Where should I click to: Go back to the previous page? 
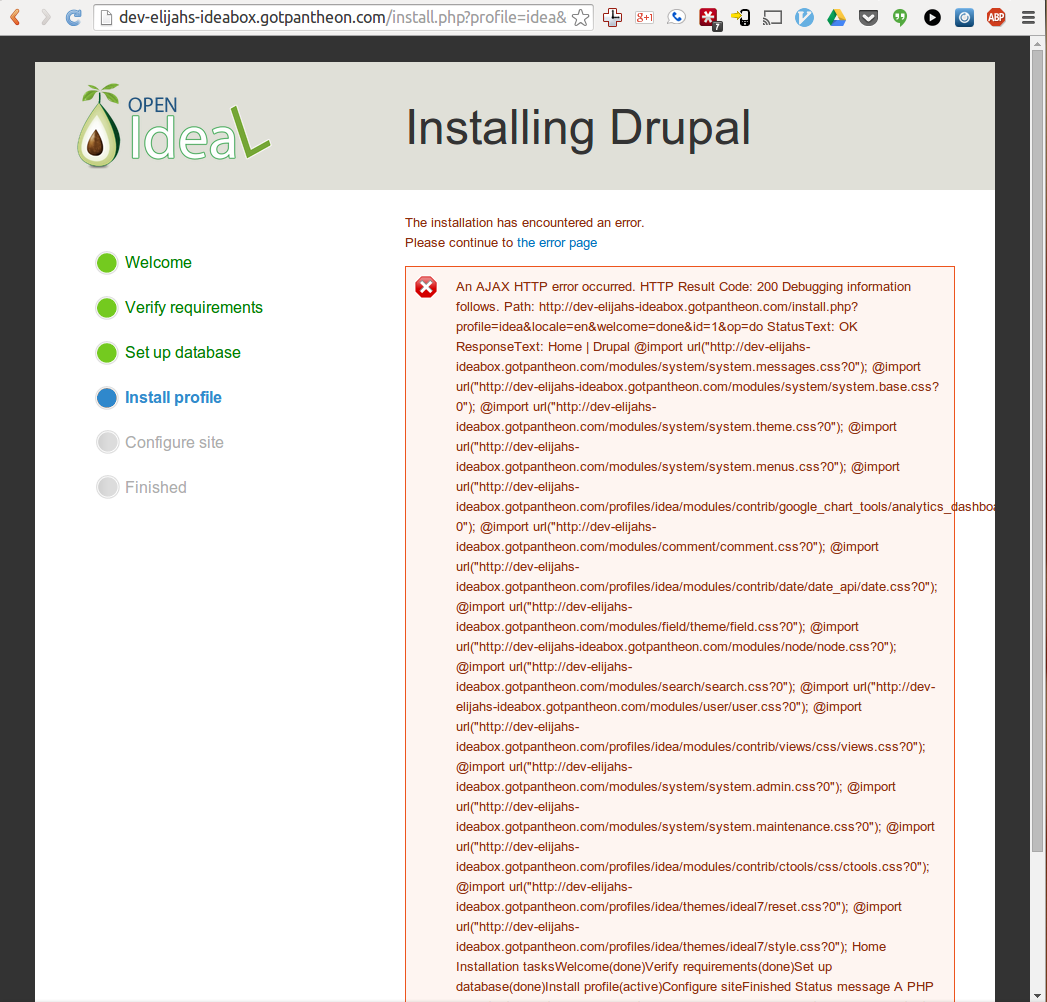[15, 17]
